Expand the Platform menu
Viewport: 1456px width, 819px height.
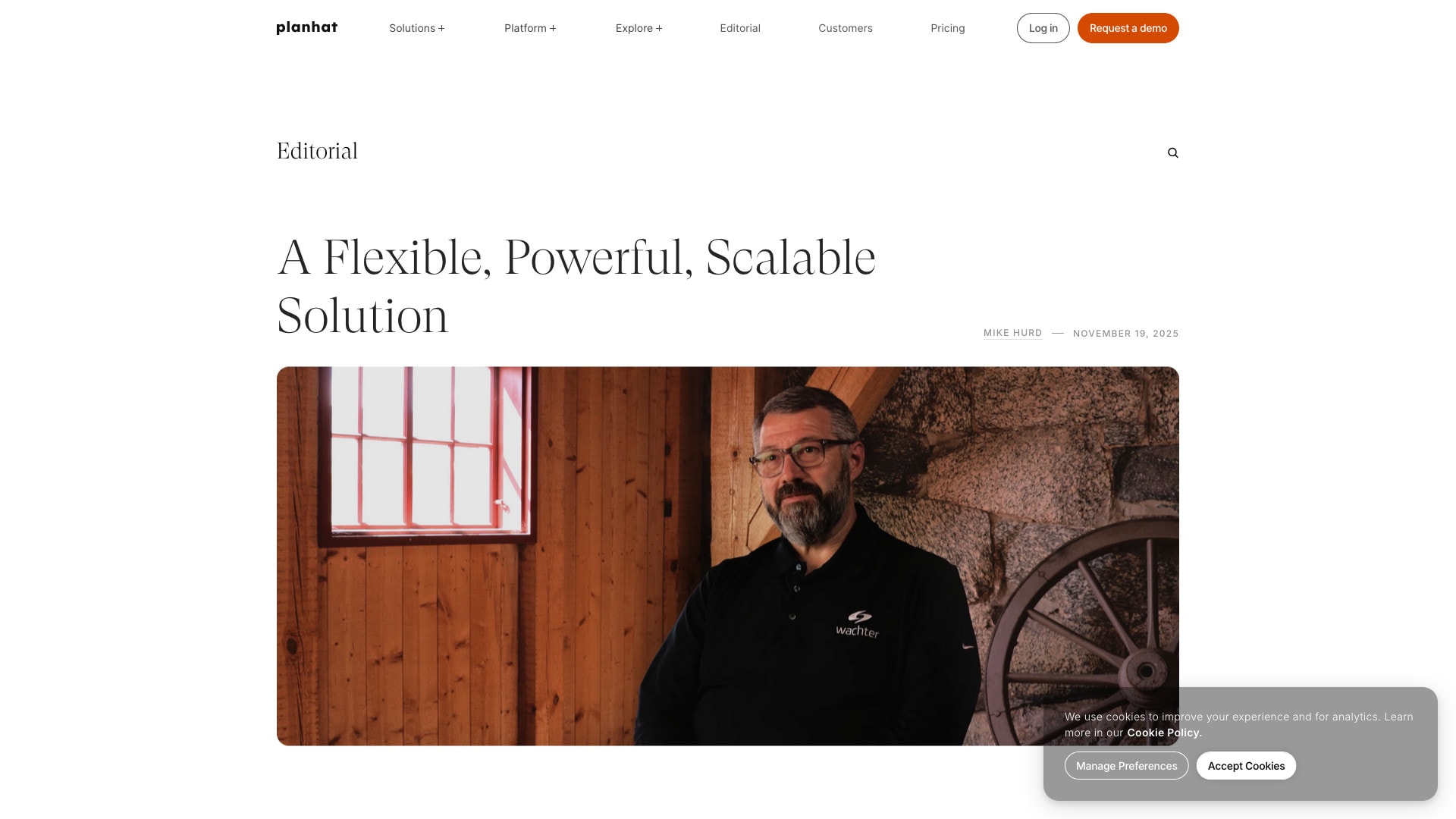530,28
